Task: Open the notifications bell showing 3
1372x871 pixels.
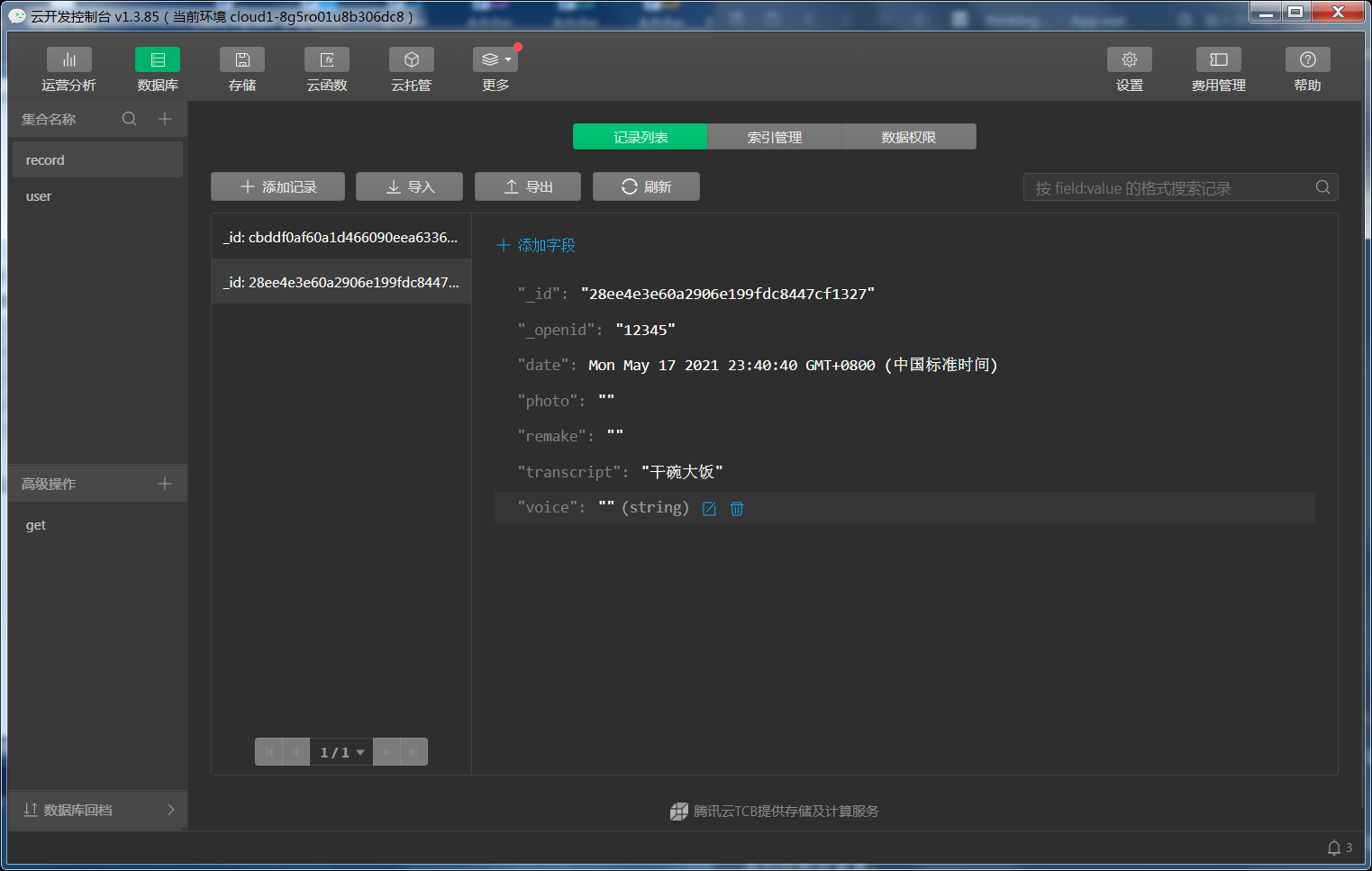Action: [x=1339, y=848]
